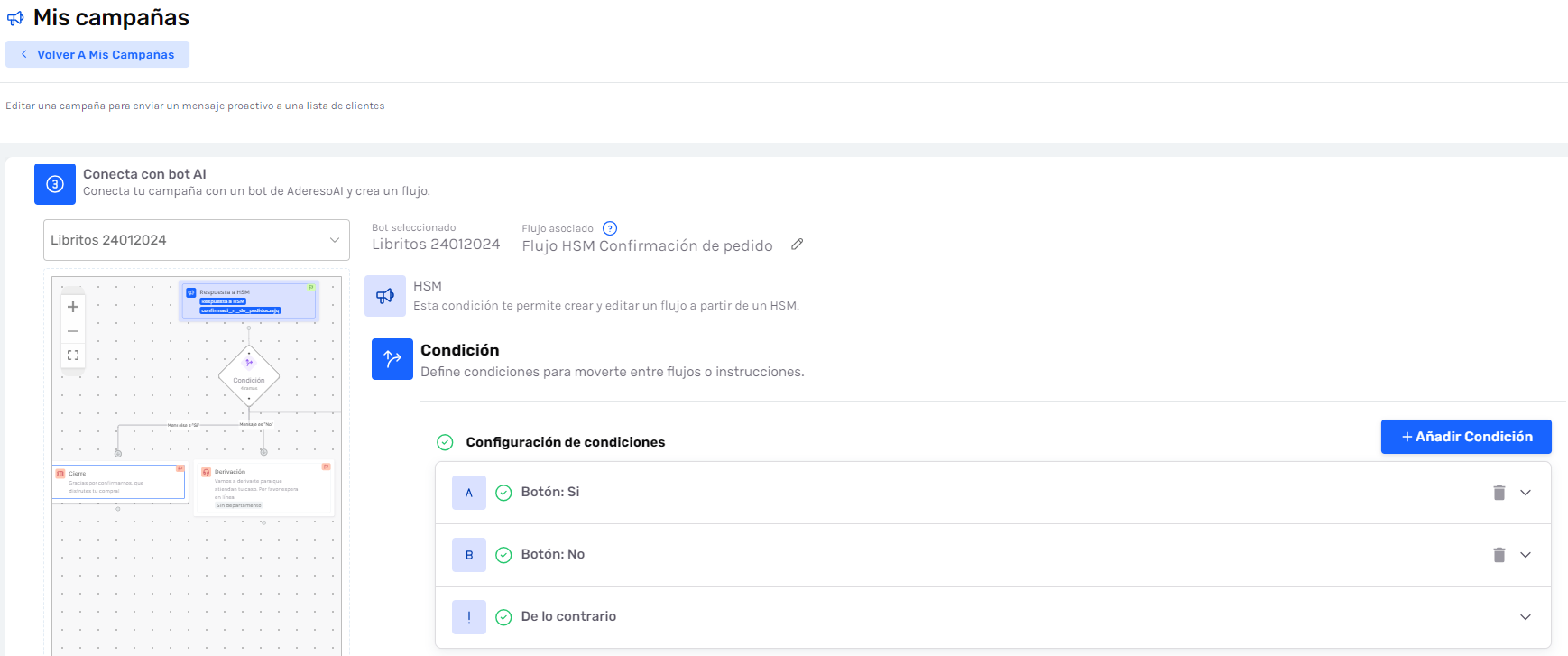Expand the De lo contrario condition

(x=1526, y=617)
